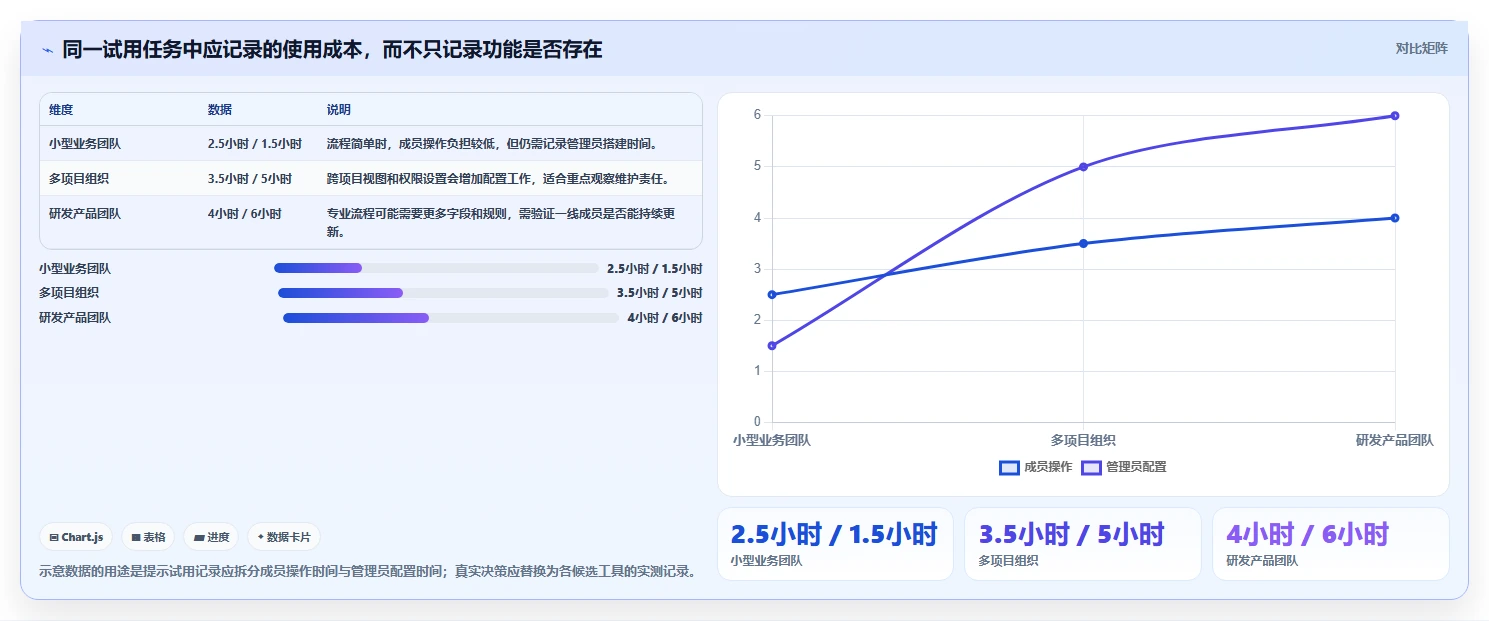Click the 研发产品团队 label beside the progress bar
Viewport: 1489px width, 621px height.
pyautogui.click(x=75, y=318)
